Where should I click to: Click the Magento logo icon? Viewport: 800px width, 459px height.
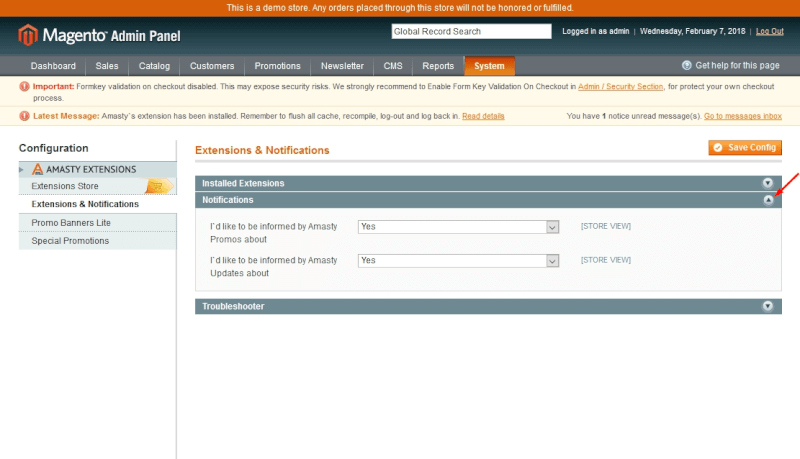pyautogui.click(x=28, y=35)
